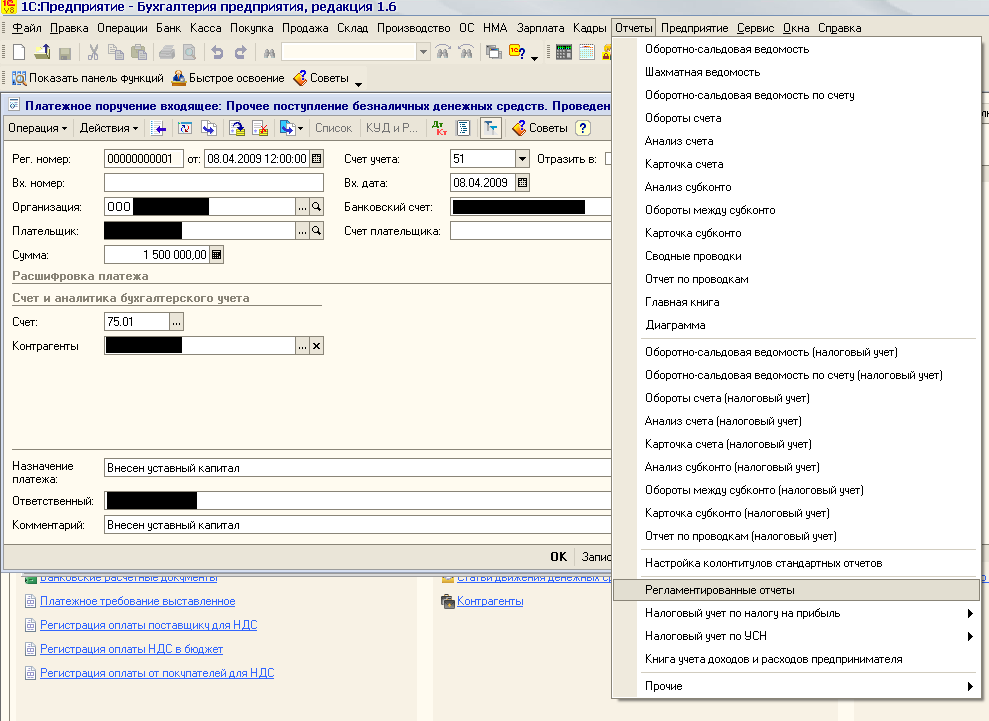
Task: Click the help question mark icon
Action: tap(582, 128)
